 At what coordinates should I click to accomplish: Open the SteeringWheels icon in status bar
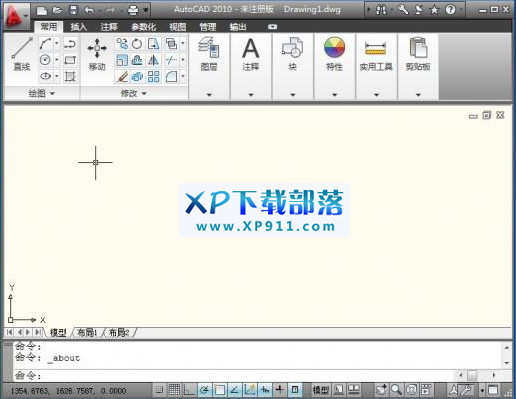tap(412, 389)
